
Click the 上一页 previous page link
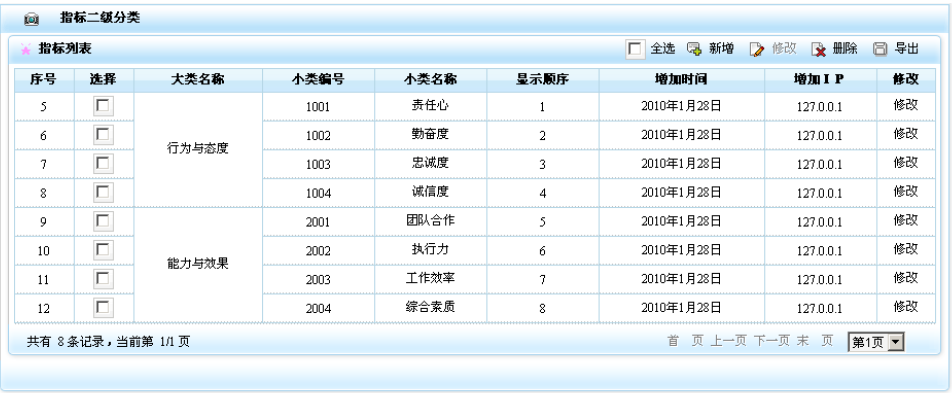click(729, 341)
